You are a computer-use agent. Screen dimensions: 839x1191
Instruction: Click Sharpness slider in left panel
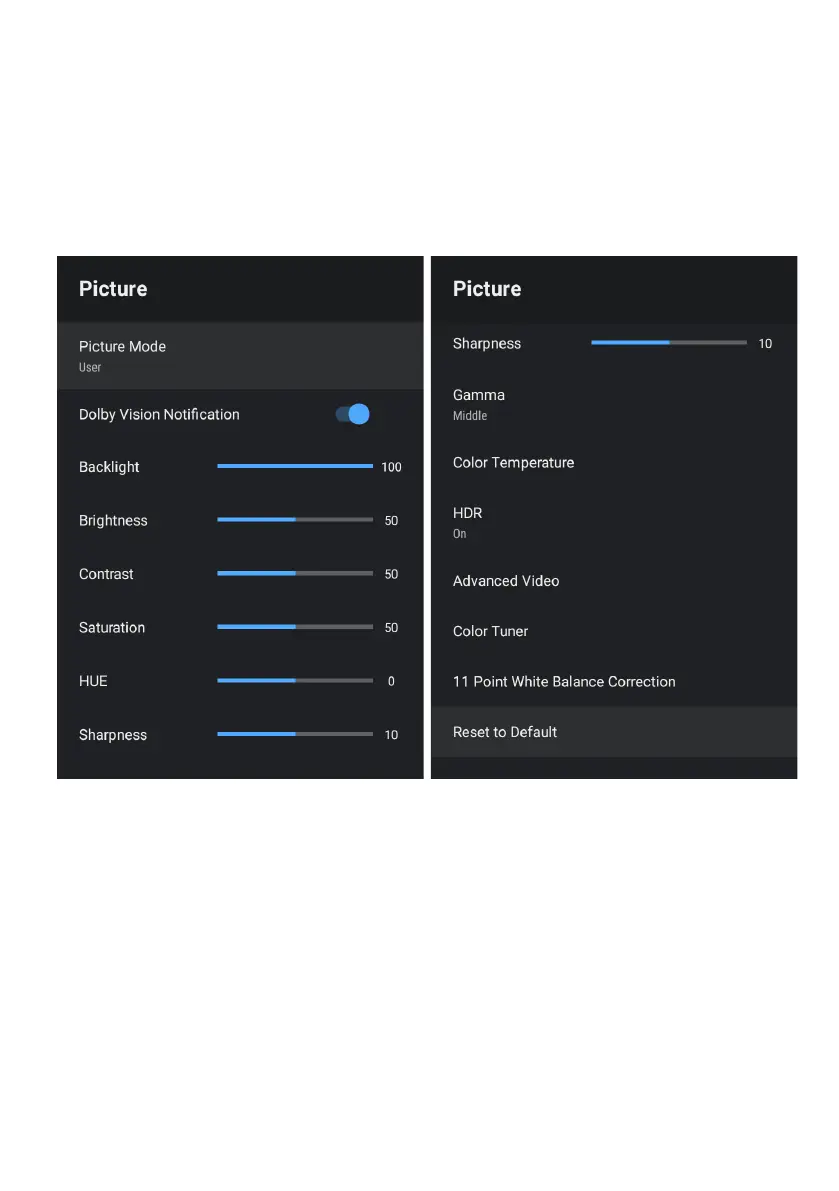click(x=295, y=734)
